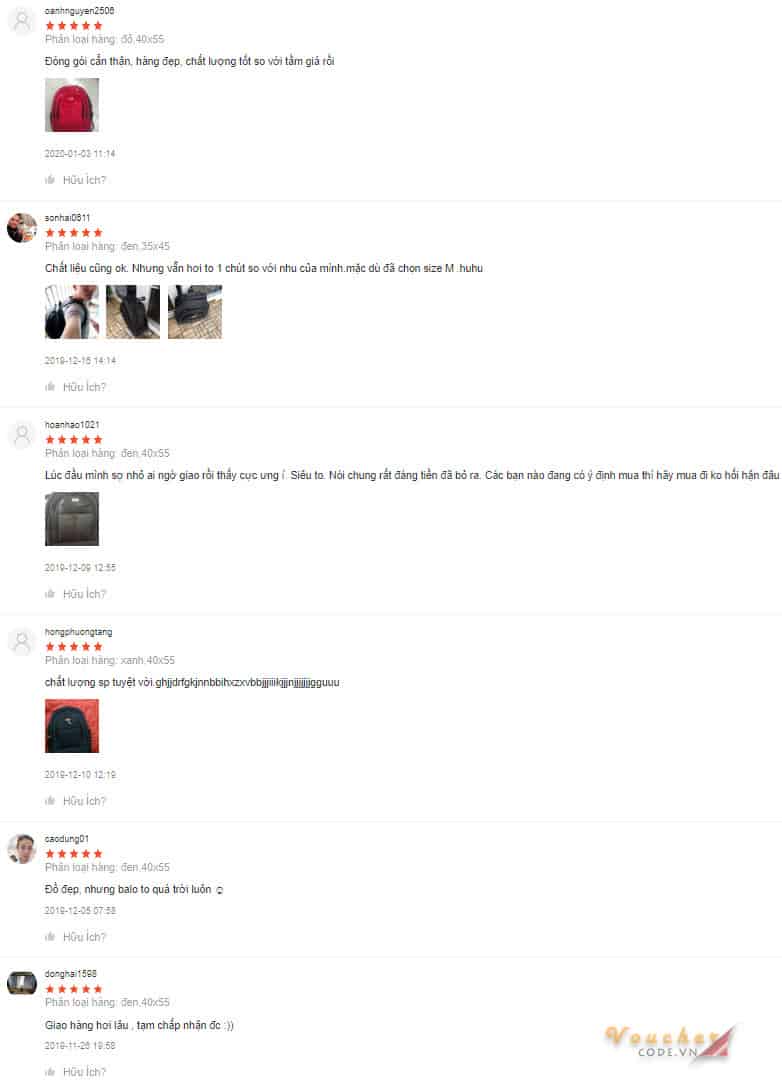The width and height of the screenshot is (782, 1085).
Task: Click Hữu ích? text on caodung01's review
Action: 84,937
